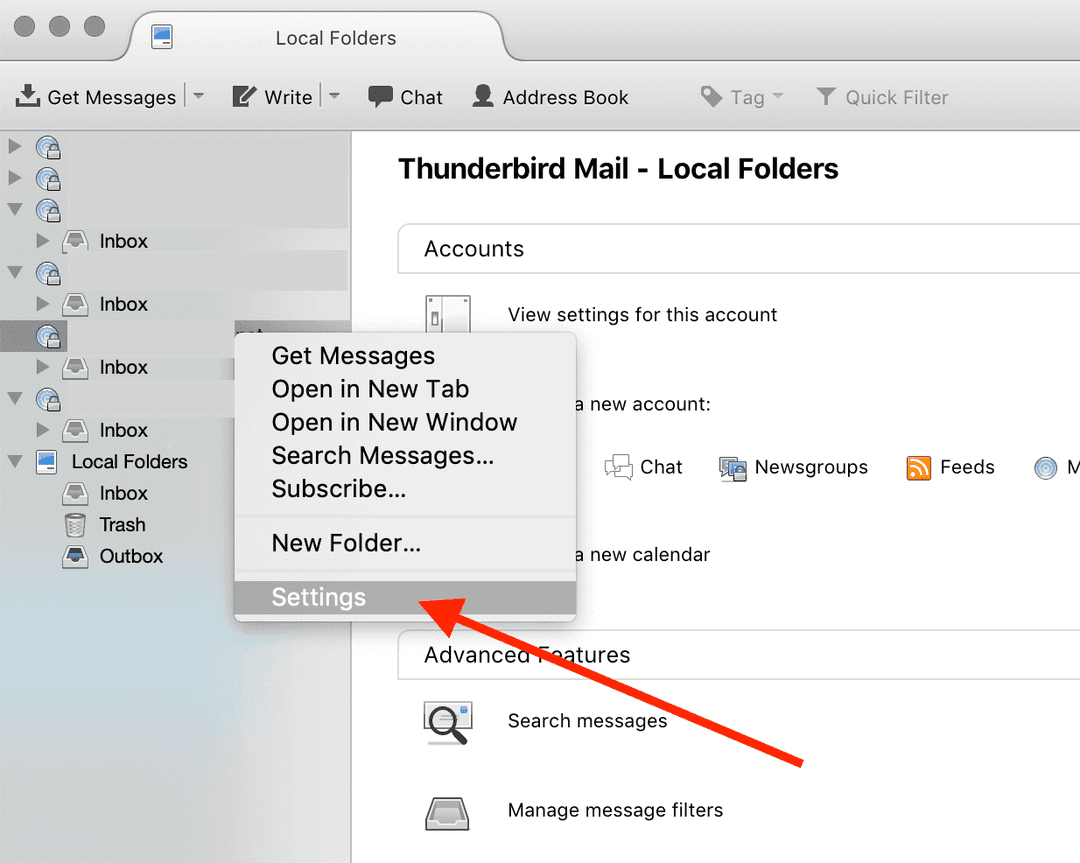Open the Trash folder
Image resolution: width=1080 pixels, height=863 pixels.
pyautogui.click(x=123, y=525)
